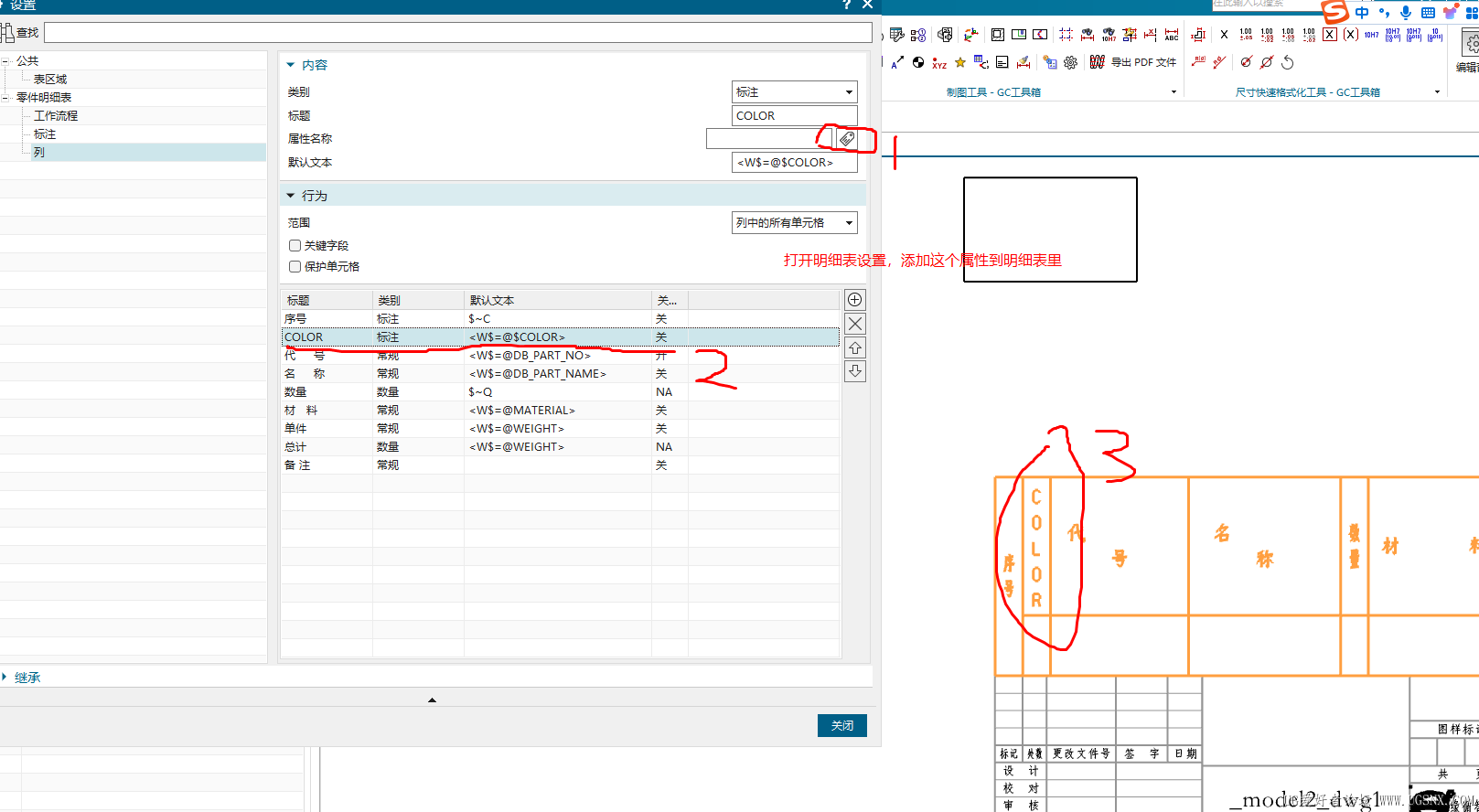The image size is (1479, 812).
Task: Click the gold star icon in the toolbar
Action: coord(960,62)
